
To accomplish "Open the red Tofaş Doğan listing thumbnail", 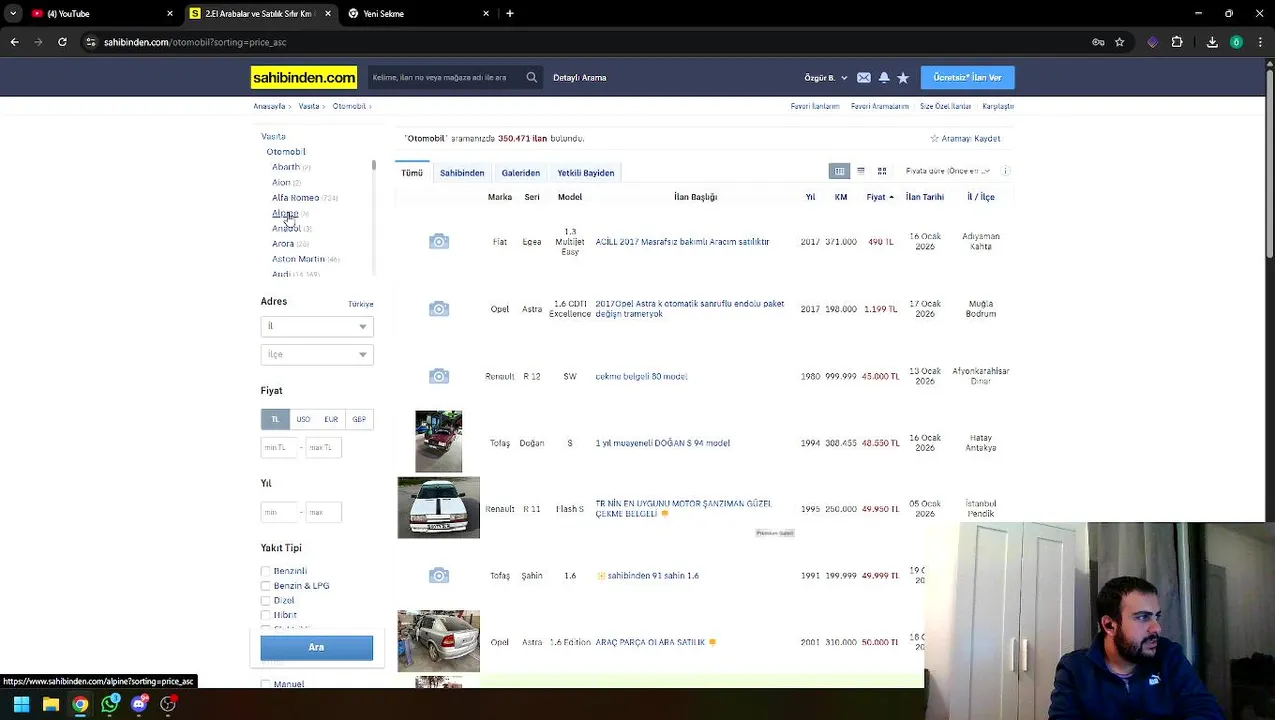I will coord(439,441).
